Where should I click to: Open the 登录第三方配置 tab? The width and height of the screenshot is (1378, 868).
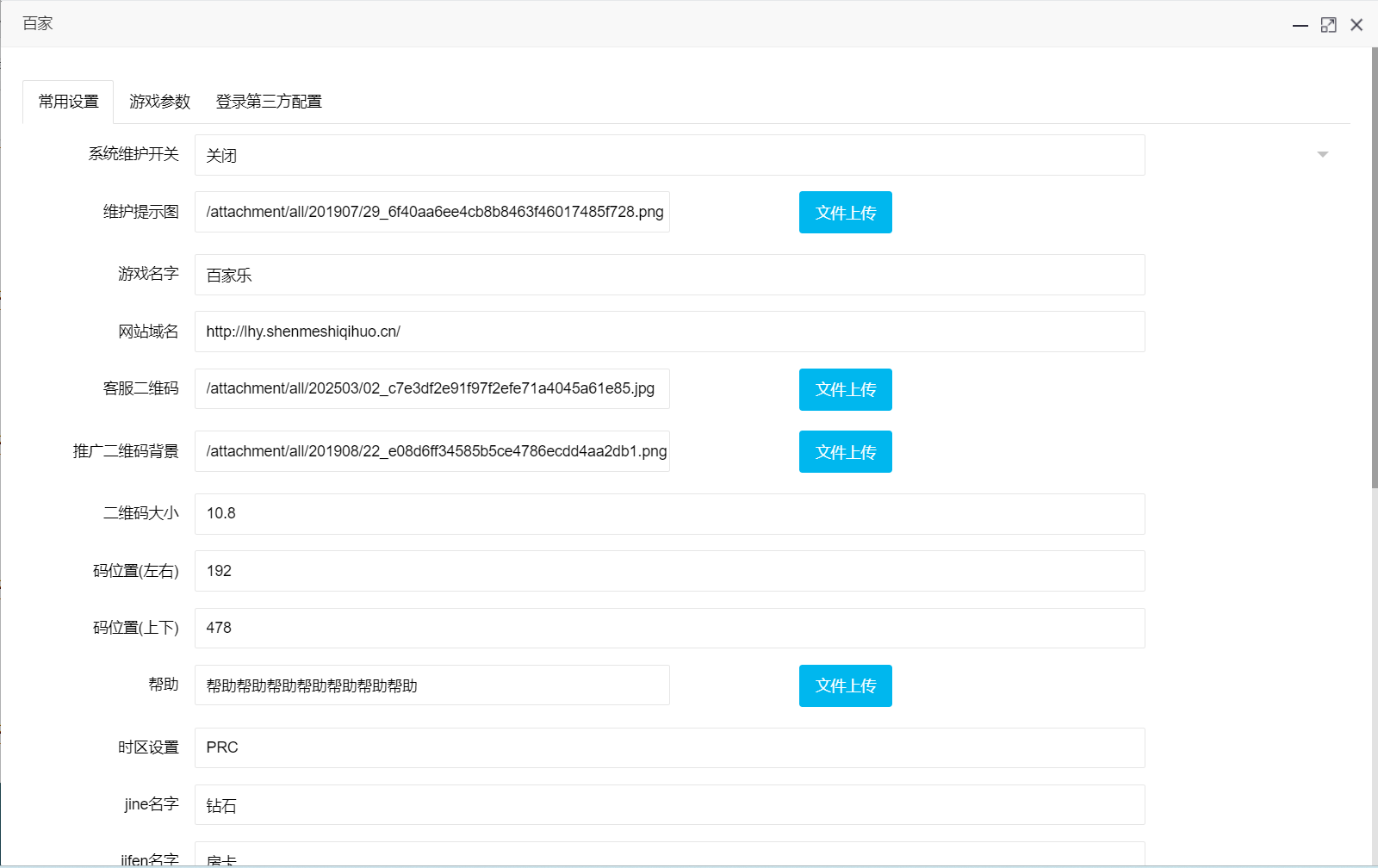pyautogui.click(x=268, y=101)
